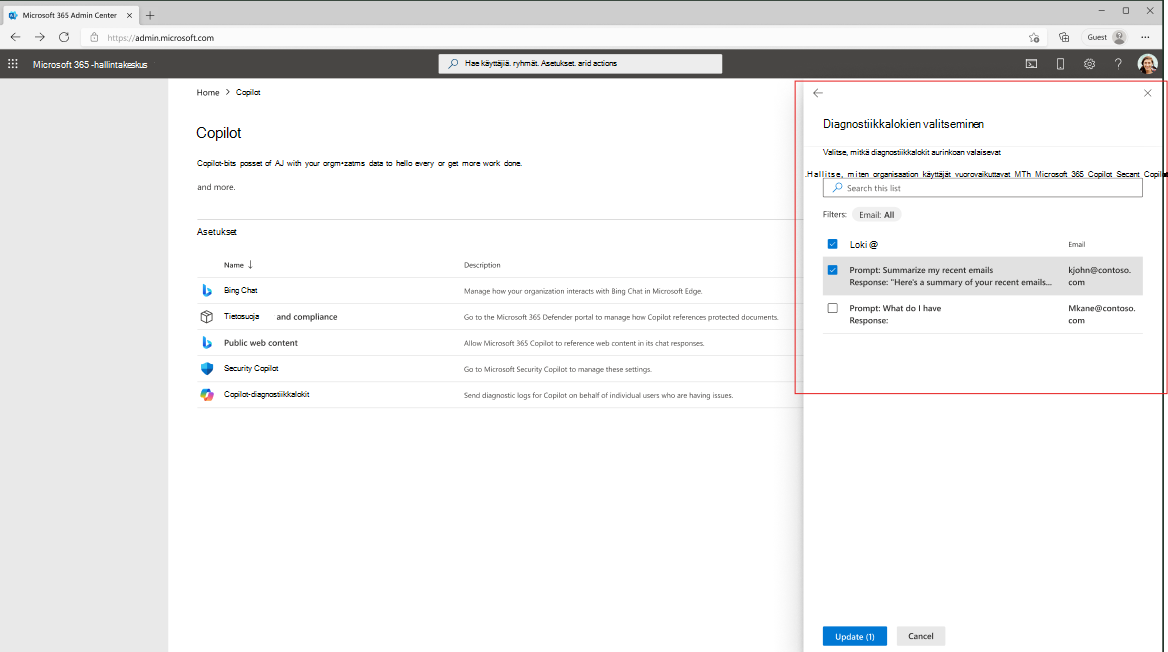
Task: Click Mkane@contoso.com email cell
Action: coord(1102,314)
